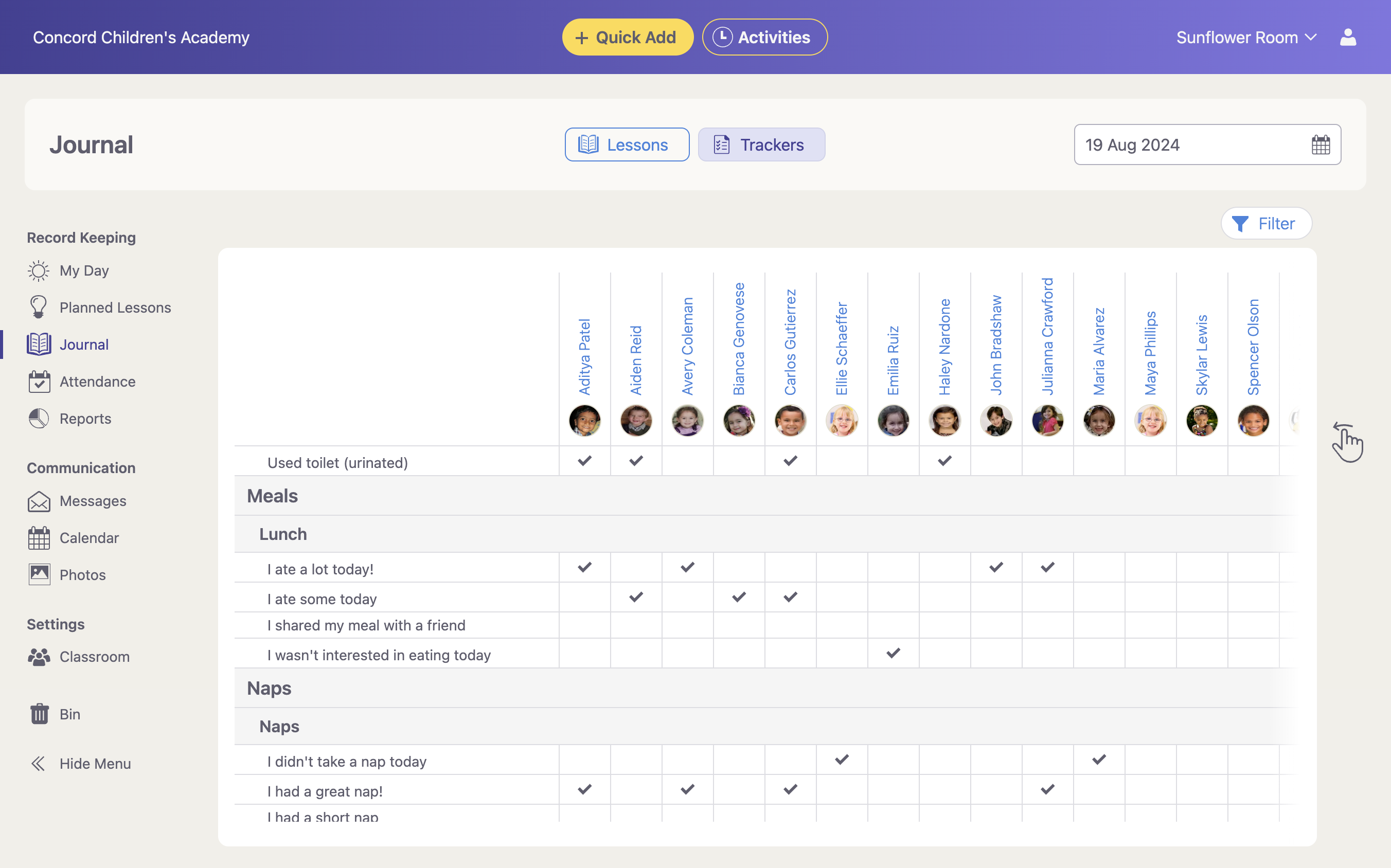Switch to the Lessons tab

click(x=627, y=144)
